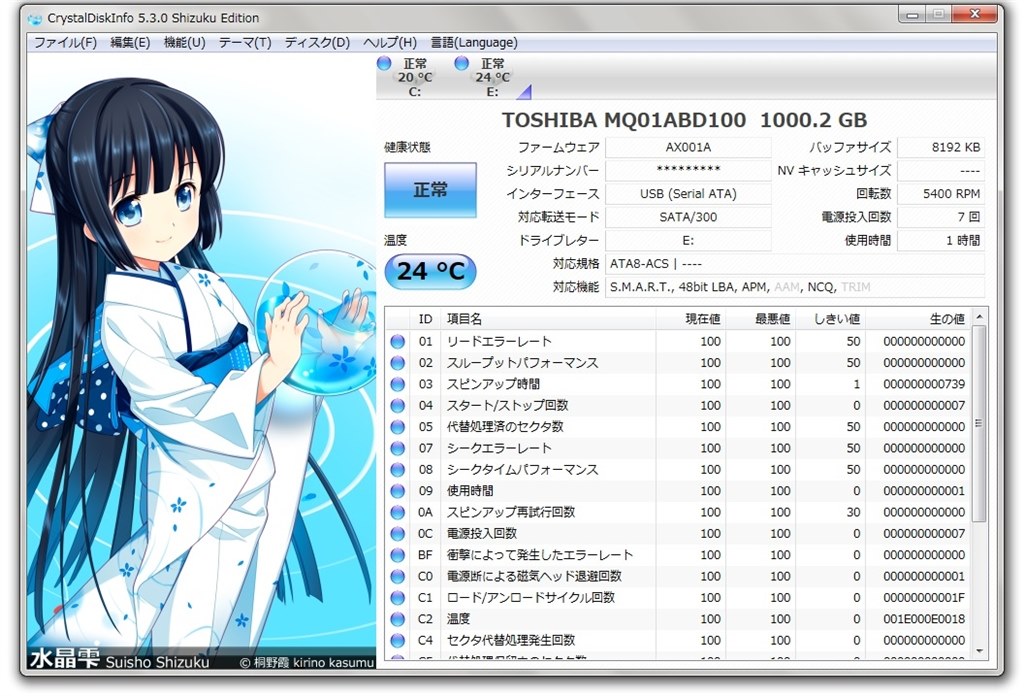Open the 機能(U) menu

point(184,43)
